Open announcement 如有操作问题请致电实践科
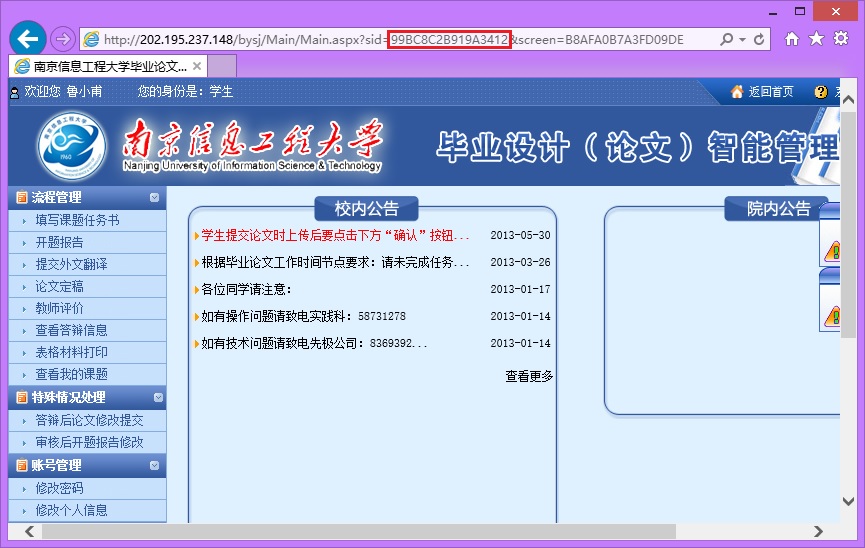Image resolution: width=865 pixels, height=548 pixels. coord(303,317)
